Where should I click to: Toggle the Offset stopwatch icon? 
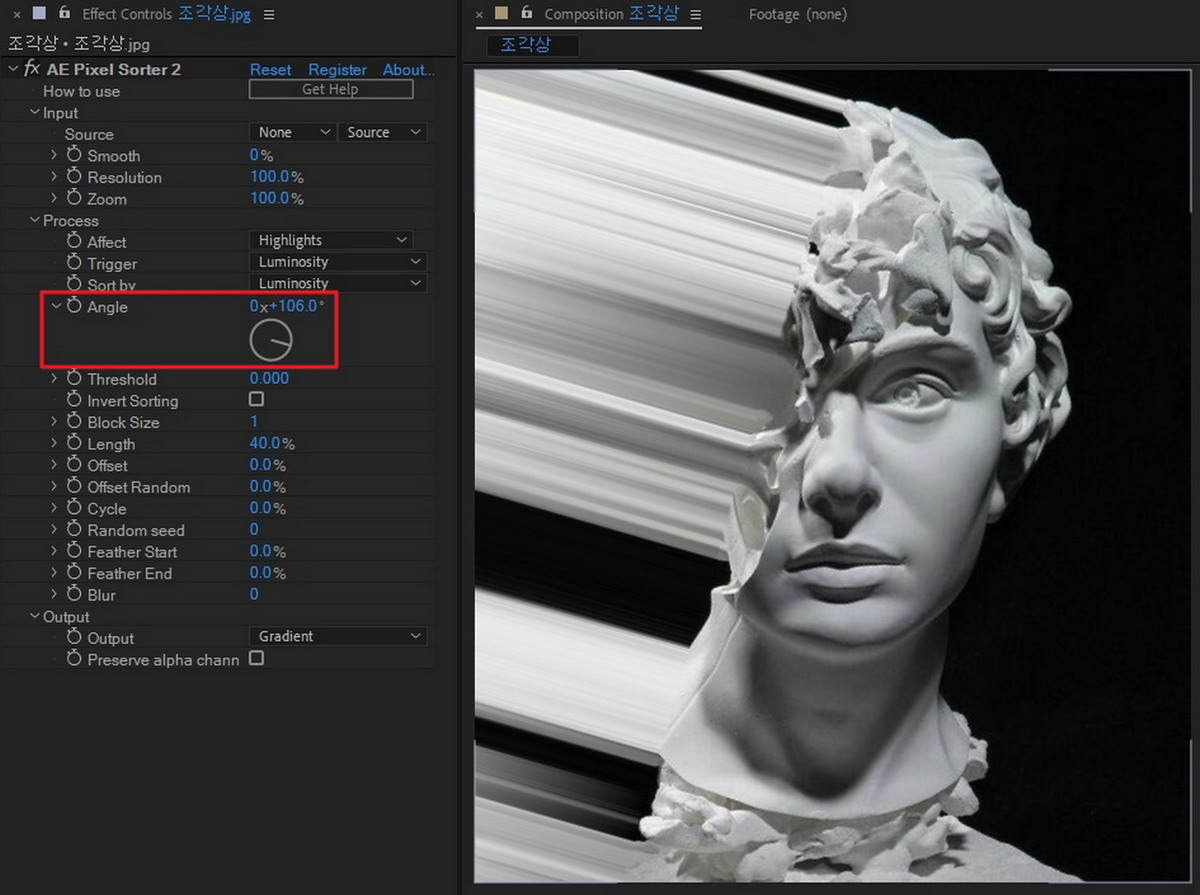[74, 465]
